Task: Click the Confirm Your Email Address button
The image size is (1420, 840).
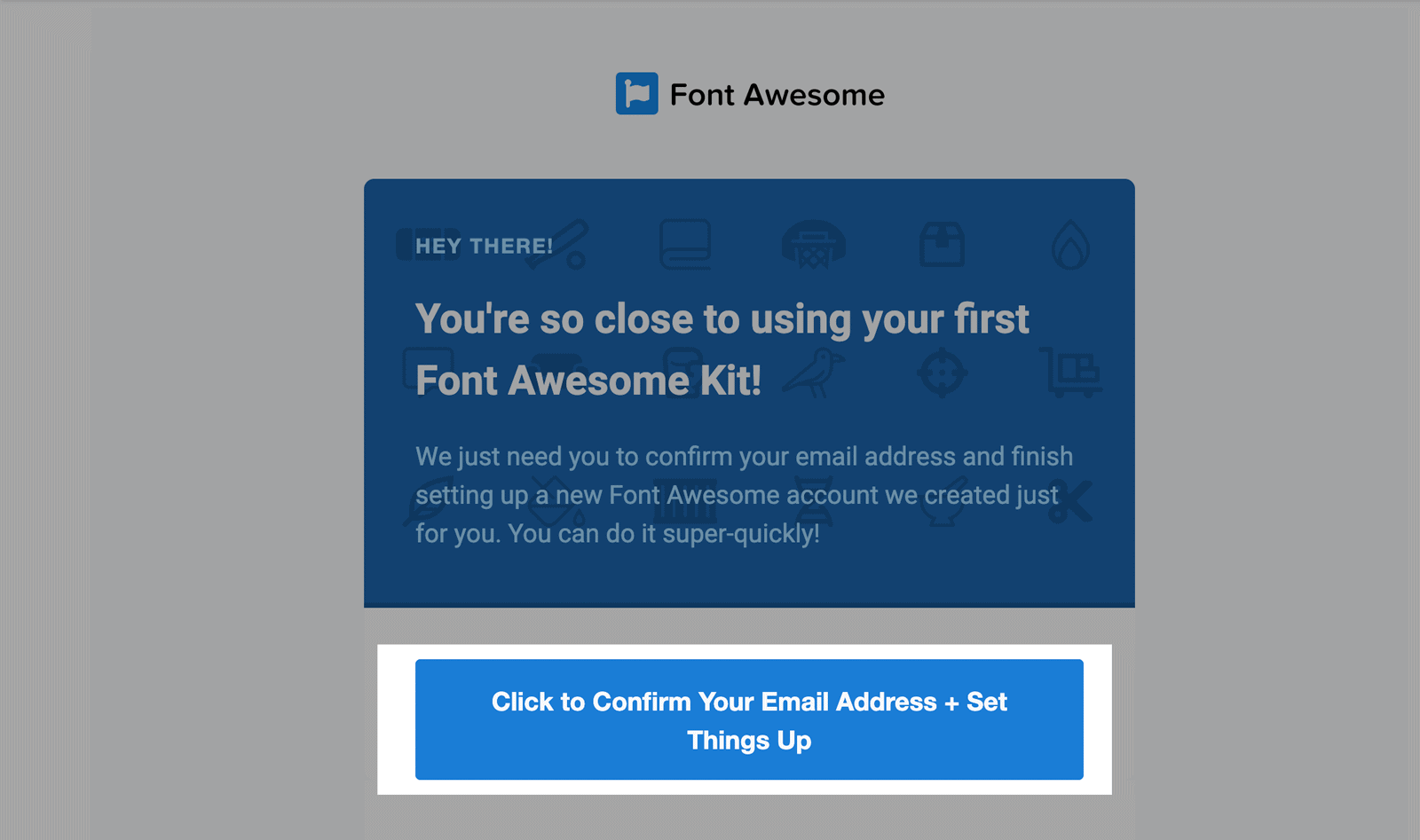Action: (749, 719)
